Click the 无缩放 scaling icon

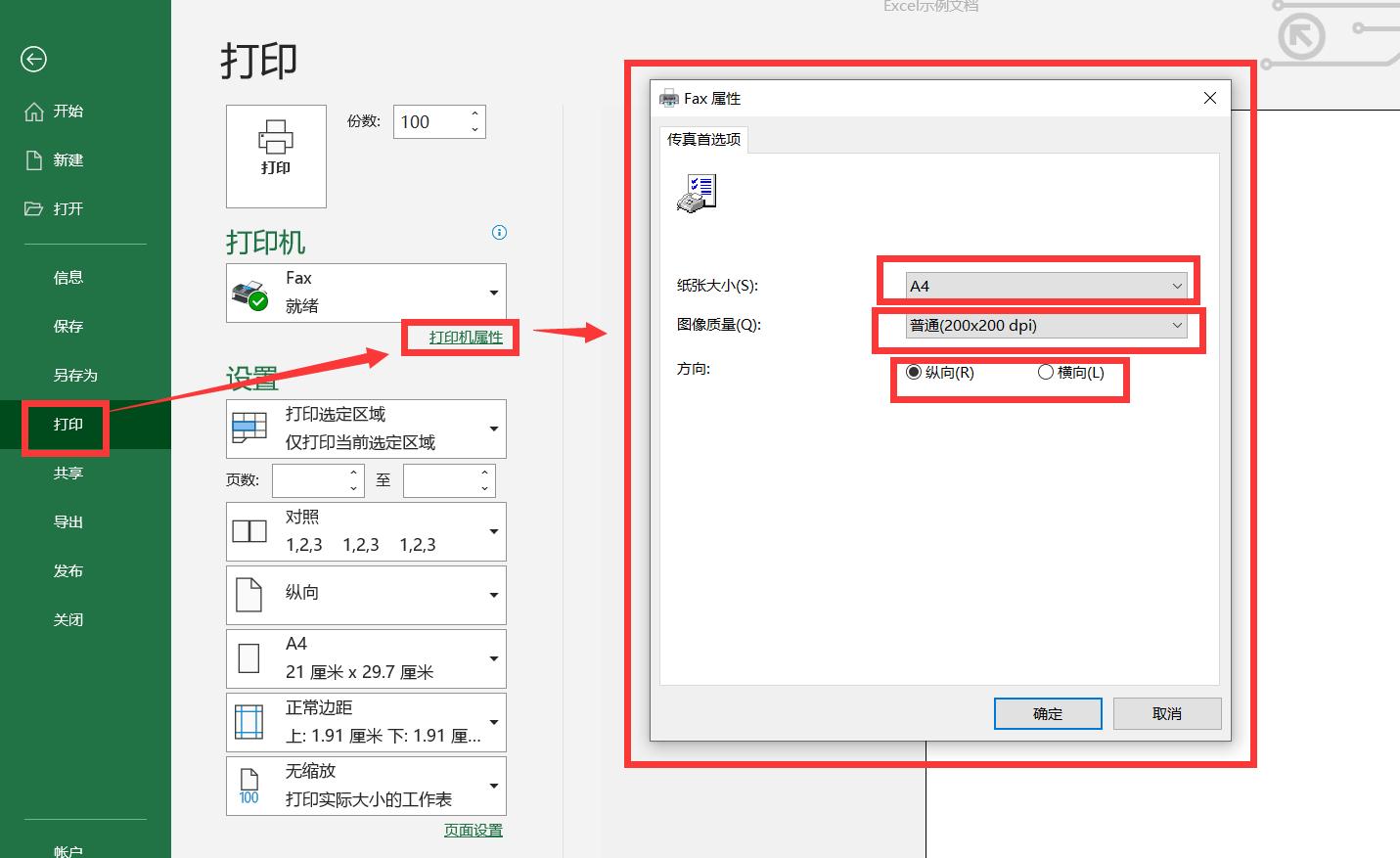coord(249,785)
